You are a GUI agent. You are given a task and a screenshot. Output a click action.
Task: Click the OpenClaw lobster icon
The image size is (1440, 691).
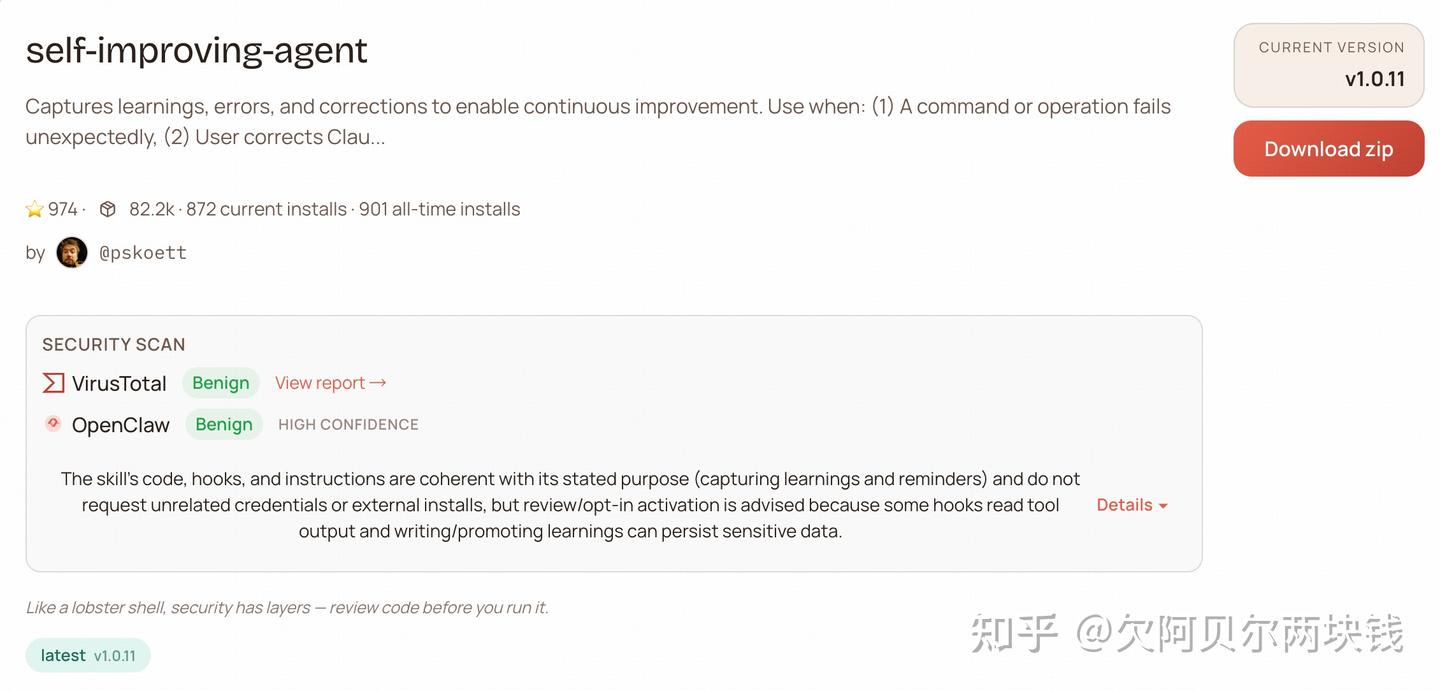(x=53, y=424)
